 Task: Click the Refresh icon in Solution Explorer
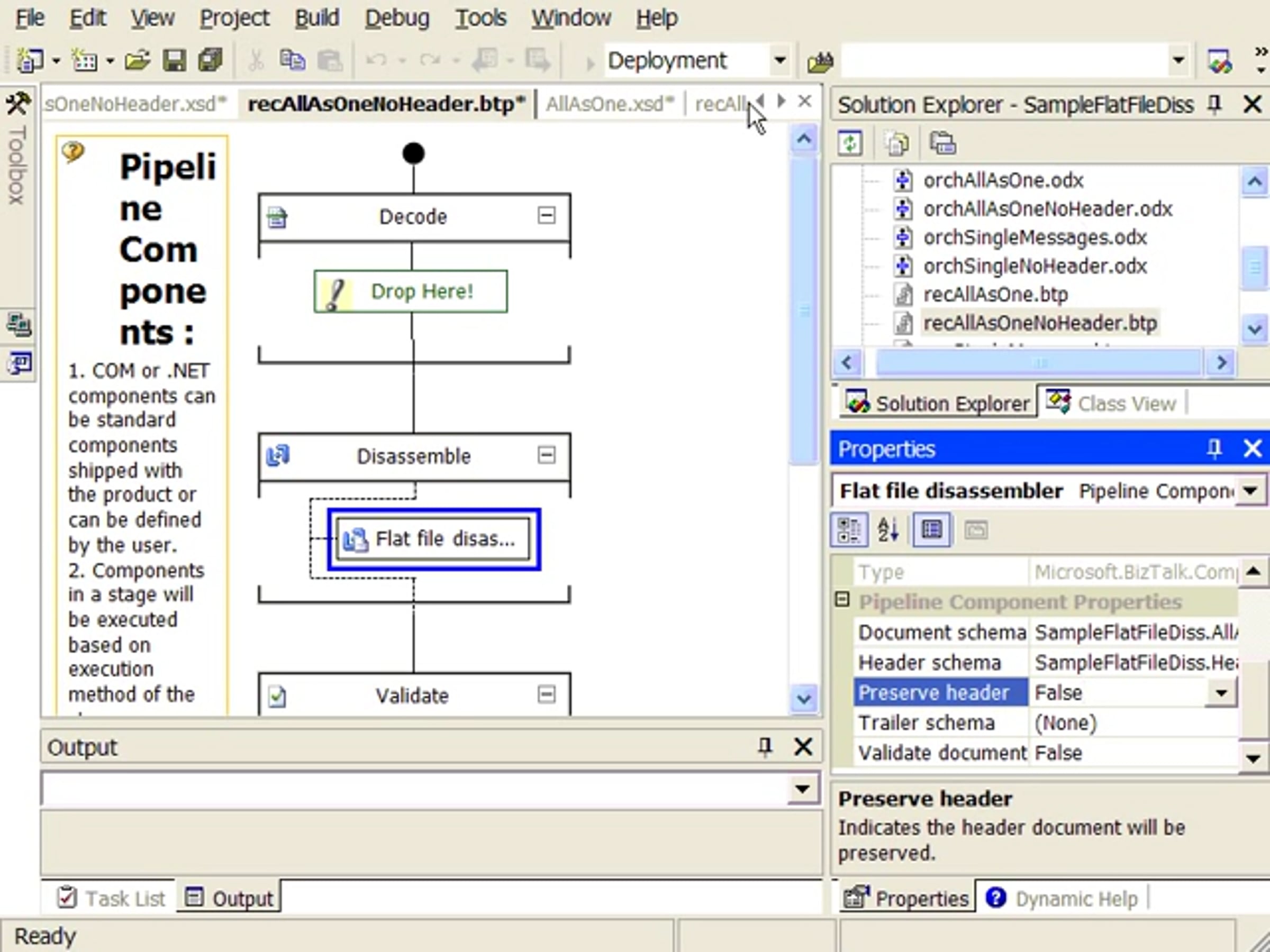[850, 143]
